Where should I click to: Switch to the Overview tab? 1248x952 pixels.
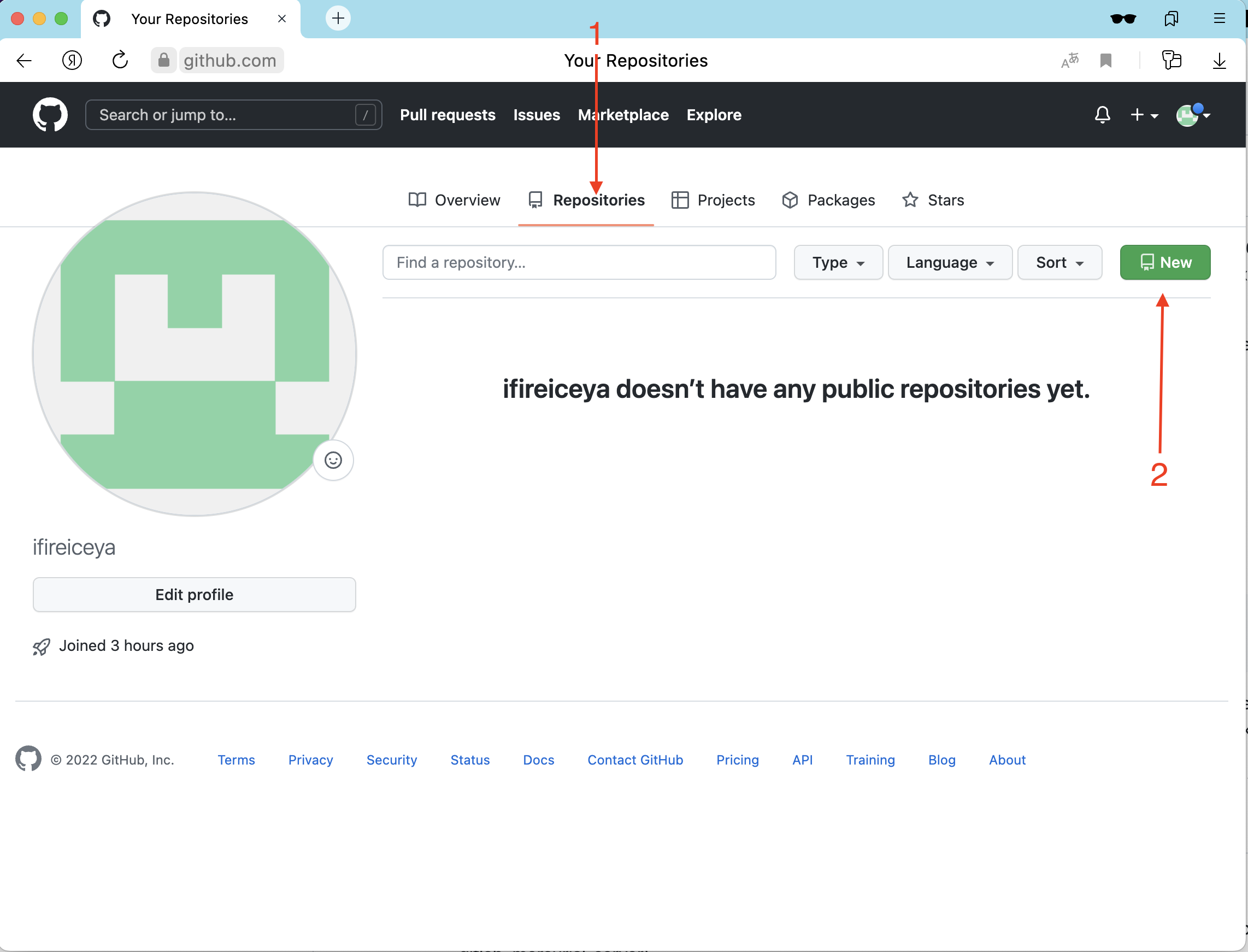(x=454, y=200)
